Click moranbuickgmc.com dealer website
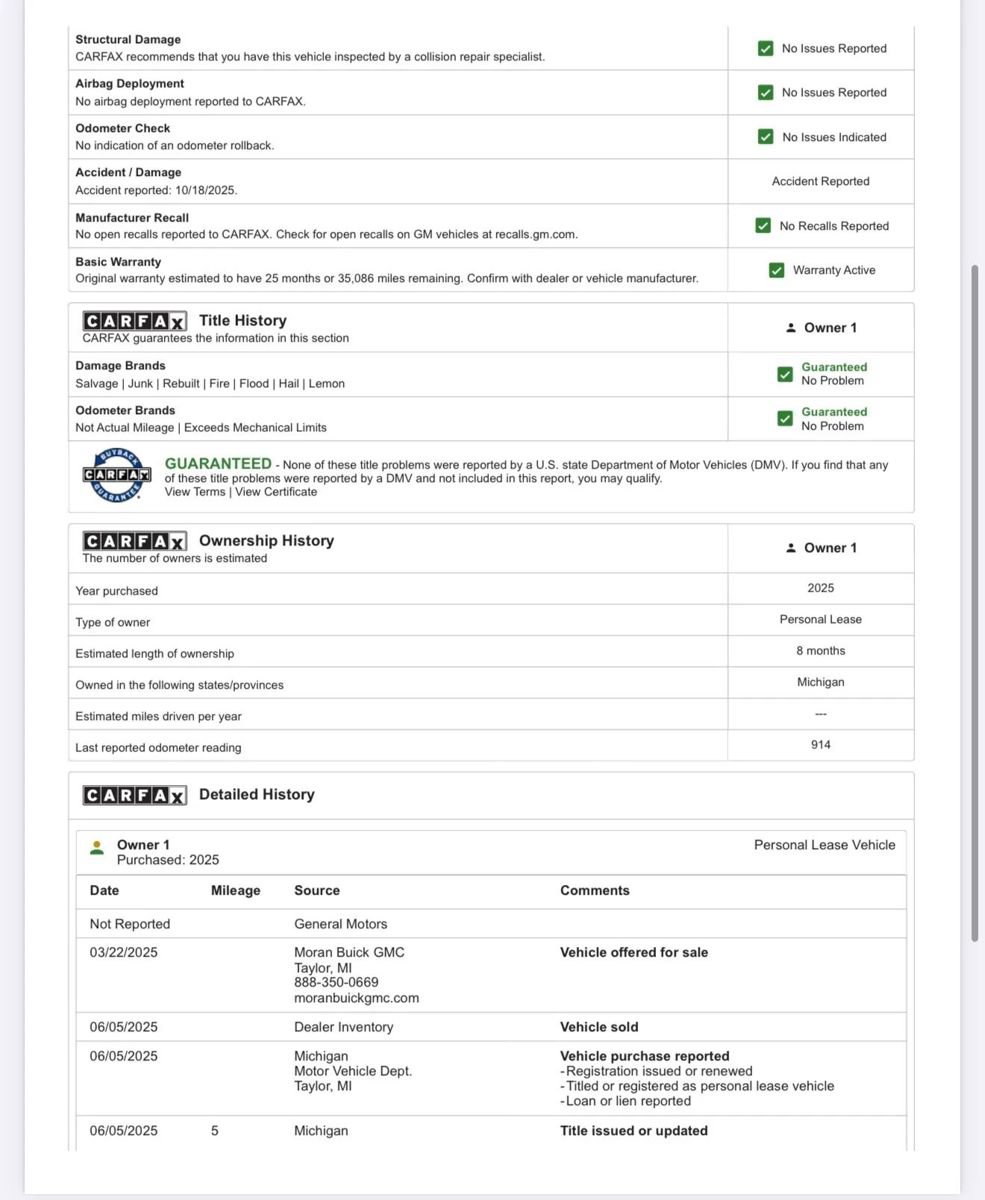The width and height of the screenshot is (985, 1200). coord(356,998)
